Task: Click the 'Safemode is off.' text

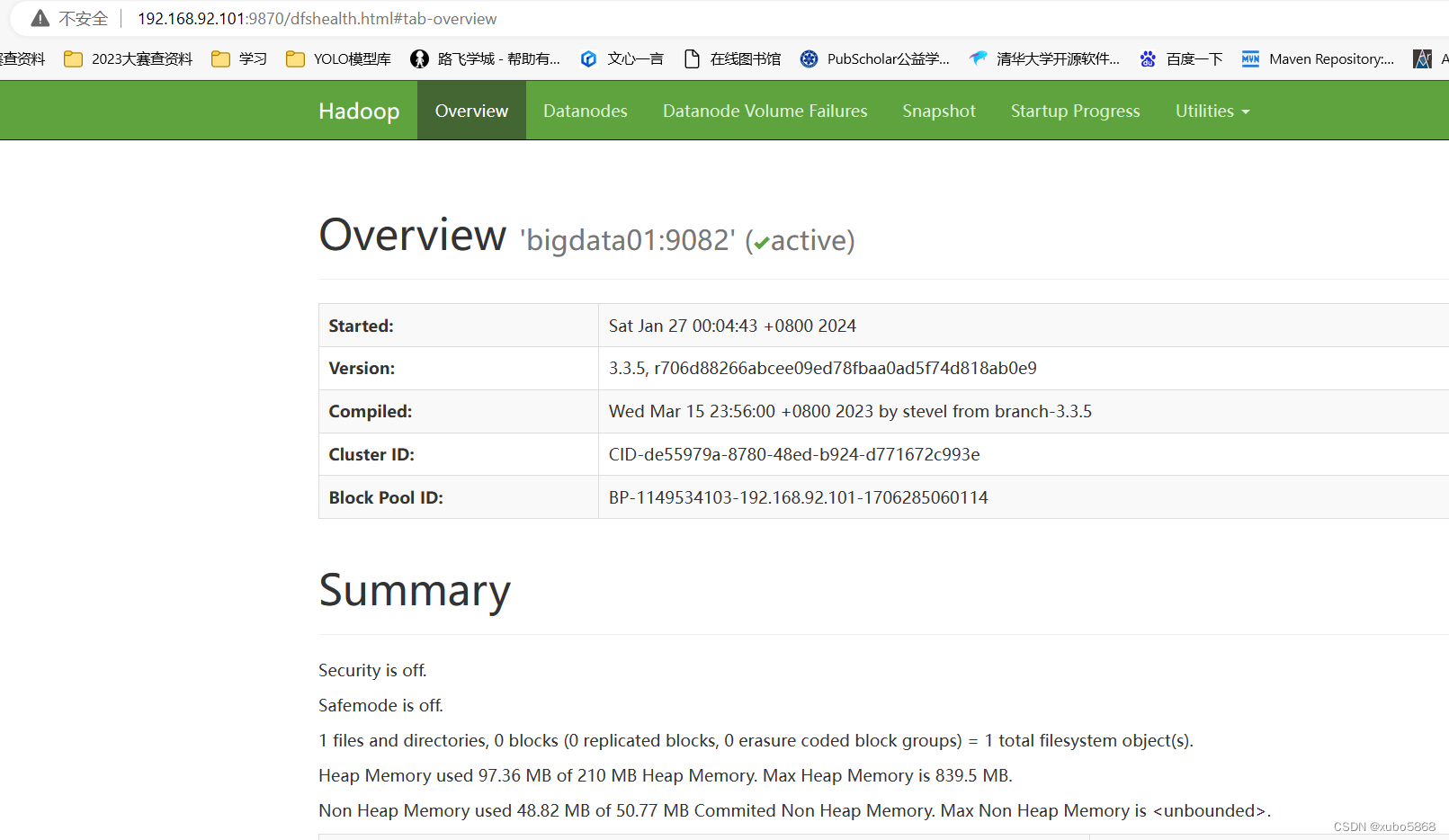Action: tap(380, 705)
